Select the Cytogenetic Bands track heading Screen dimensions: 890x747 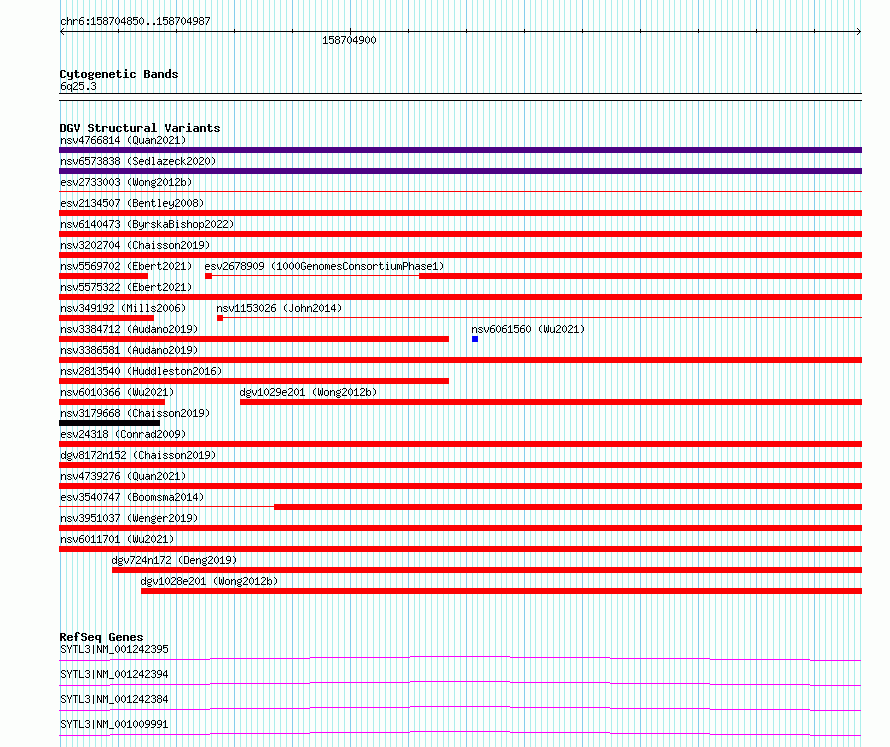point(119,74)
